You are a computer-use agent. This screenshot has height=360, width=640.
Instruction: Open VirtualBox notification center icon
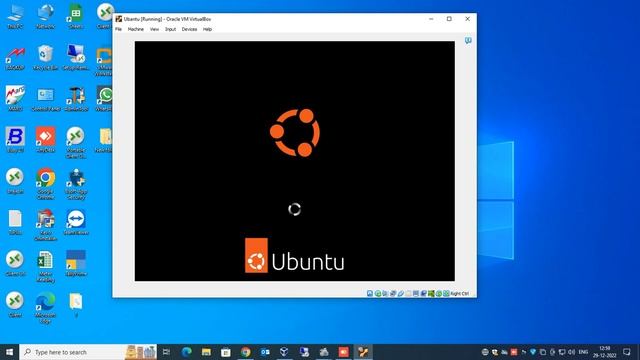click(468, 40)
